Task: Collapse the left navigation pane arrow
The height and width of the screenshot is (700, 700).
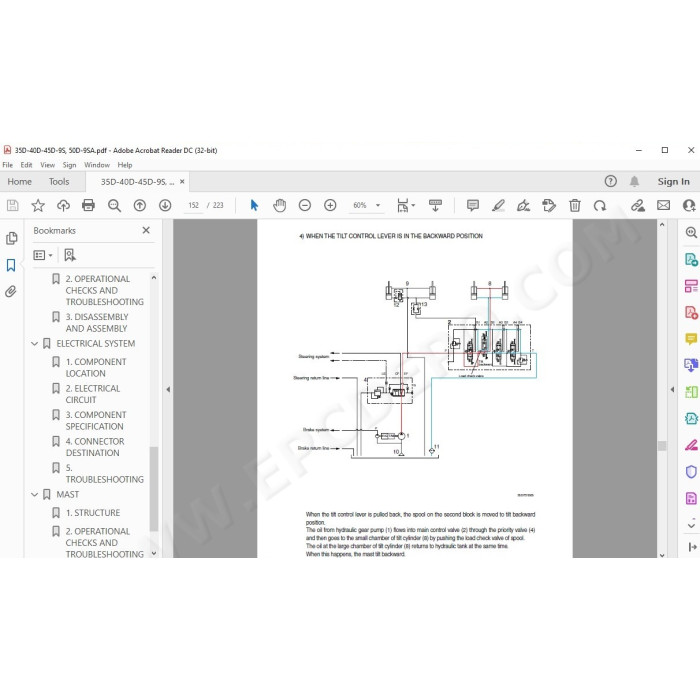Action: coord(168,389)
